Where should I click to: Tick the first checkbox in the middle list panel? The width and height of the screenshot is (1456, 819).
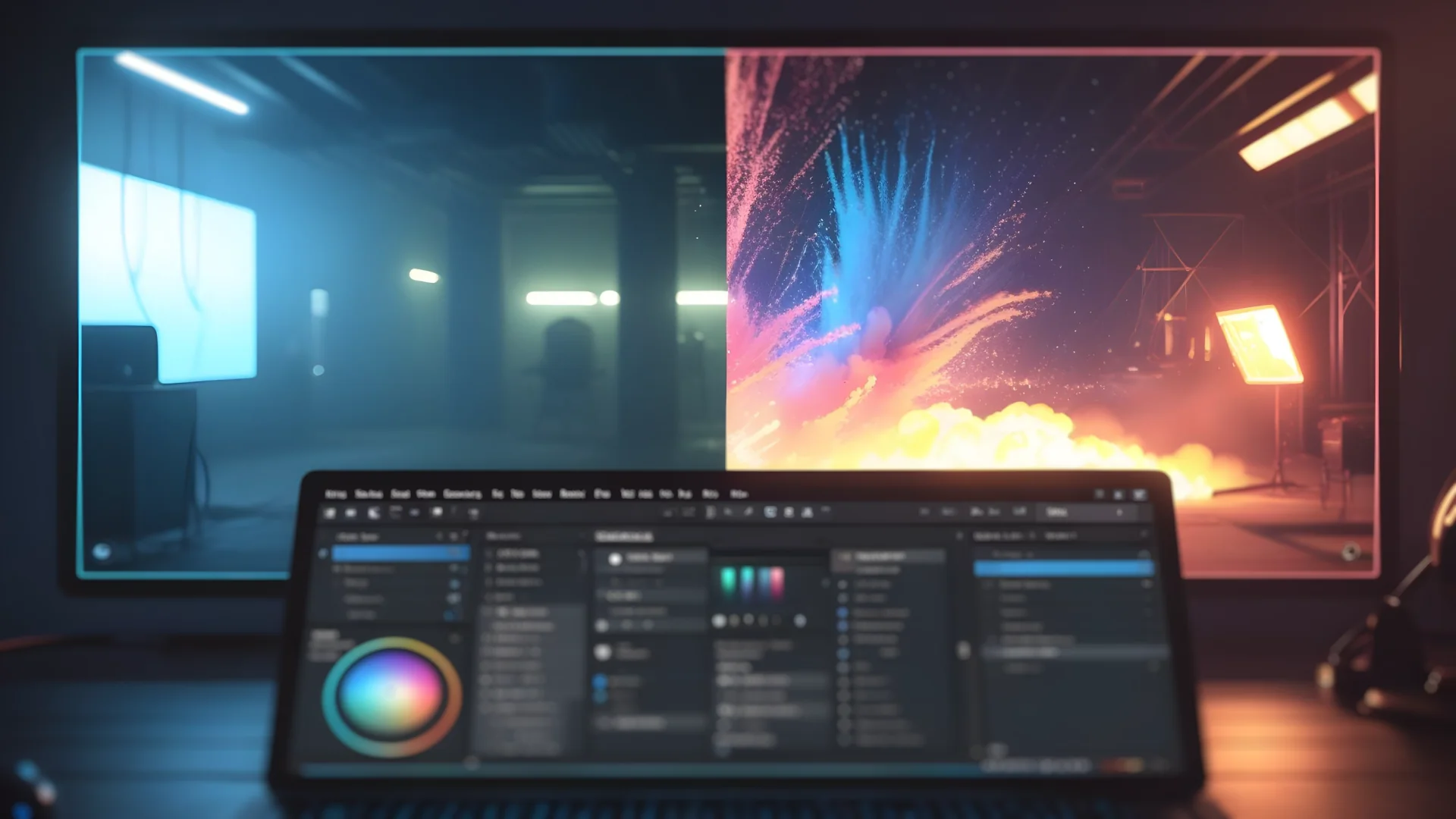[x=489, y=554]
